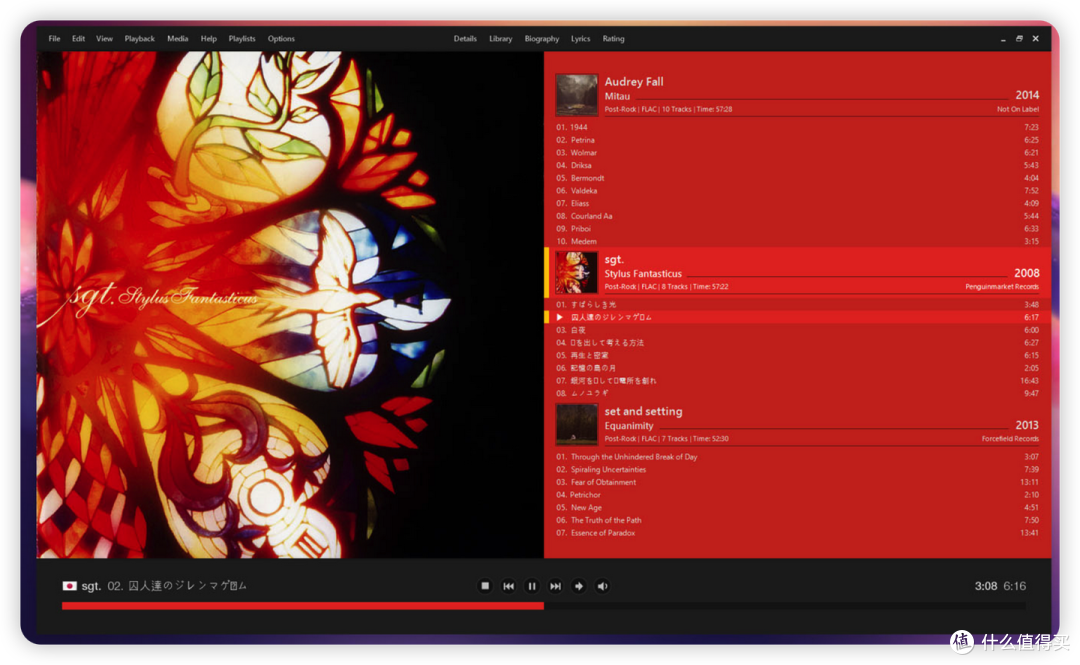Open the Options menu
Viewport: 1080px width, 665px height.
pyautogui.click(x=281, y=39)
